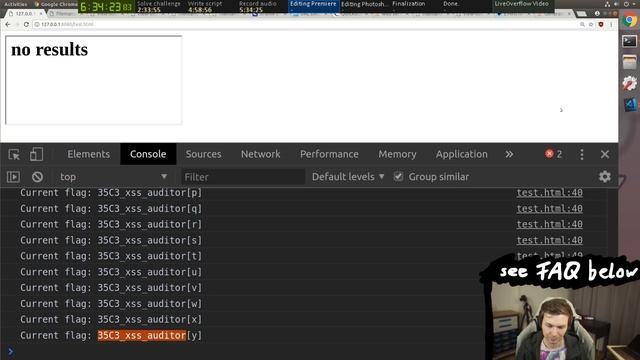Select the inspect element picker icon

pyautogui.click(x=14, y=154)
